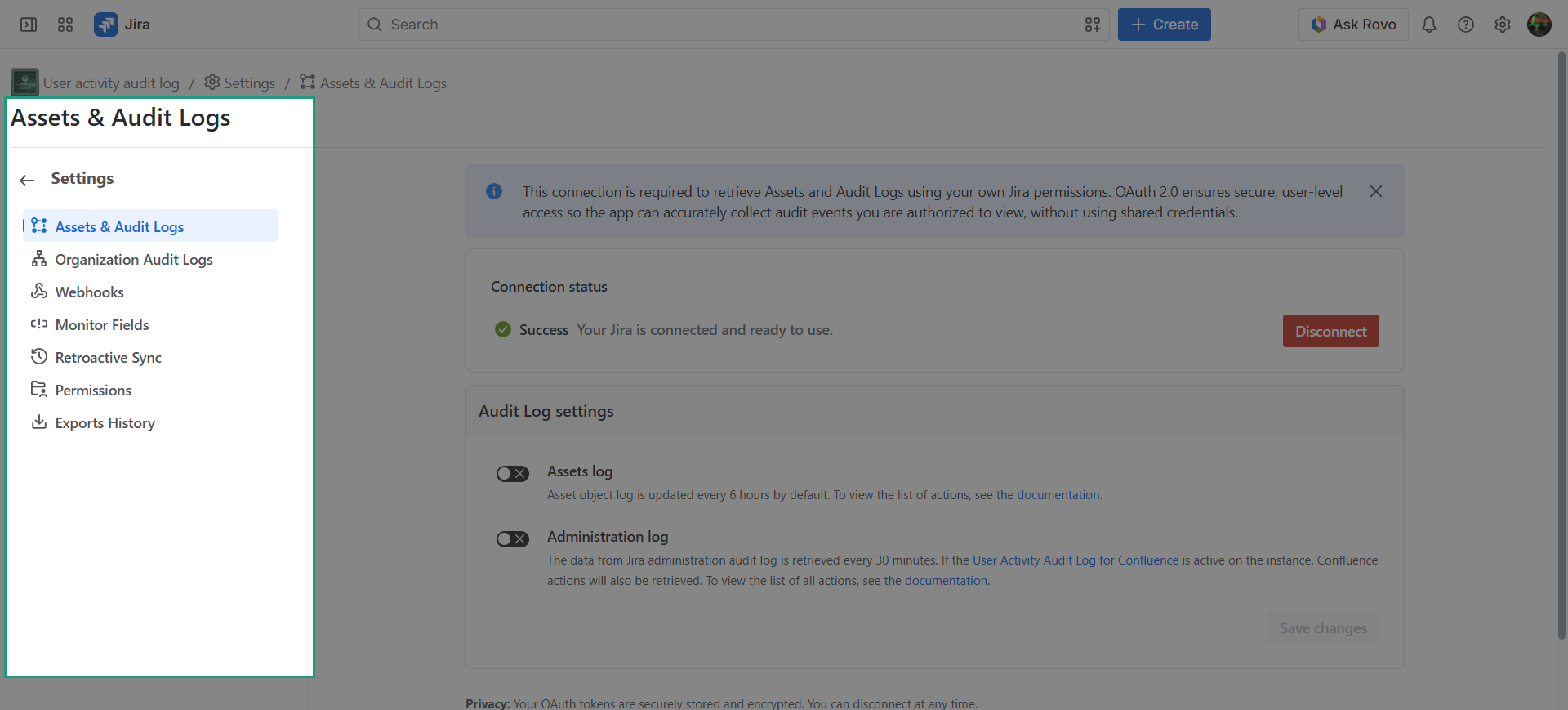Click the page vertical scrollbar
Viewport: 1568px width, 710px height.
(x=1561, y=345)
